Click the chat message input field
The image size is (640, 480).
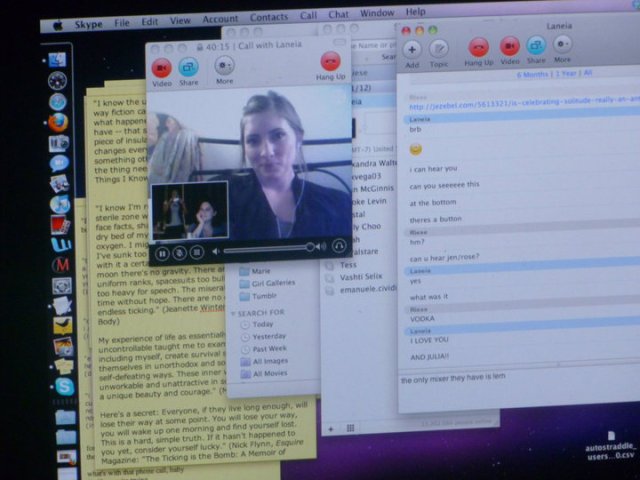518,390
